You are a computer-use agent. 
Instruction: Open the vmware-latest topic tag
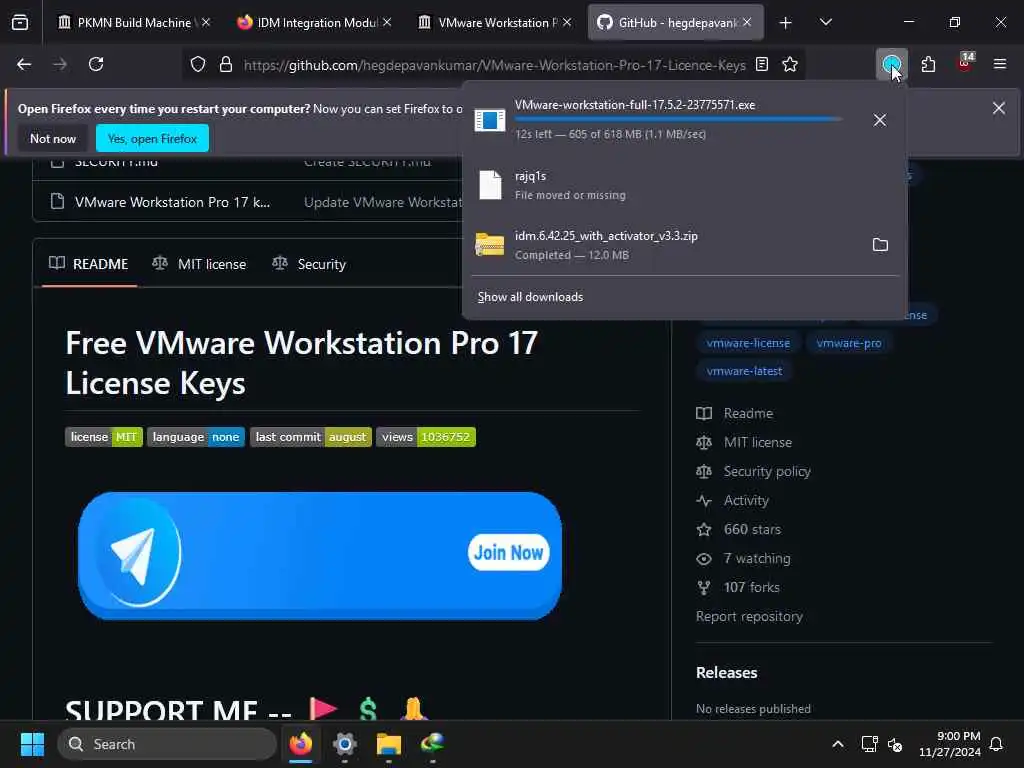[744, 371]
